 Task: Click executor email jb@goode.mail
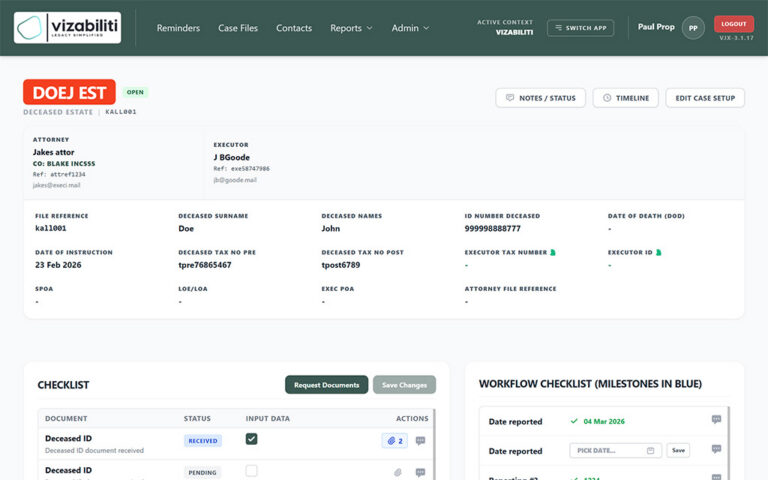(235, 180)
